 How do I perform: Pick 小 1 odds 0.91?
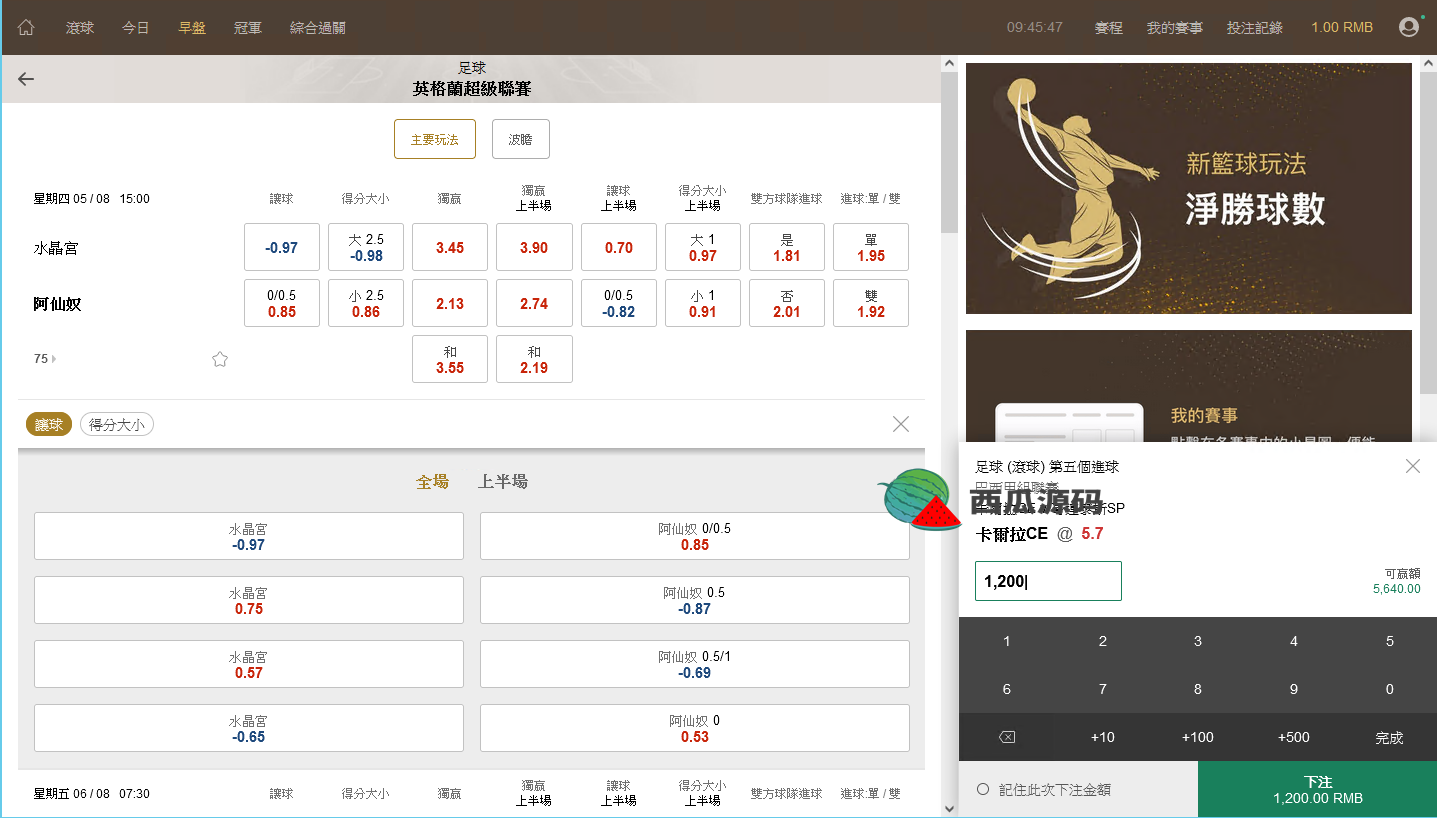pos(703,303)
